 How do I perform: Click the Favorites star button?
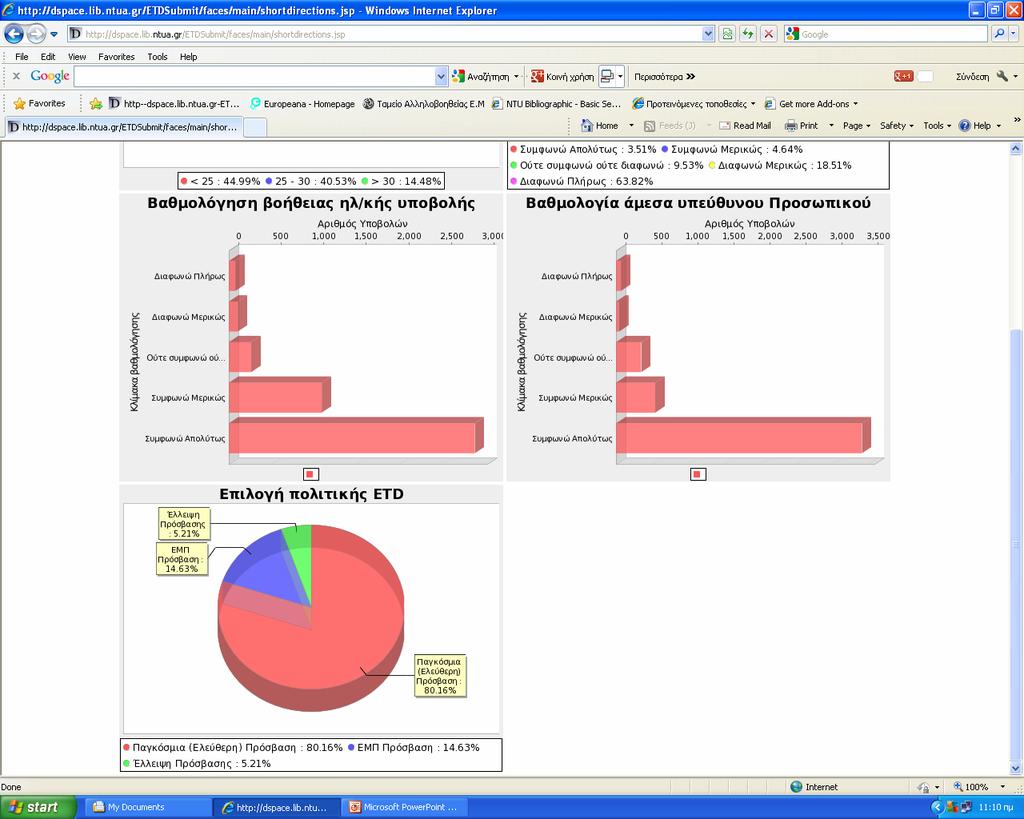(x=40, y=103)
